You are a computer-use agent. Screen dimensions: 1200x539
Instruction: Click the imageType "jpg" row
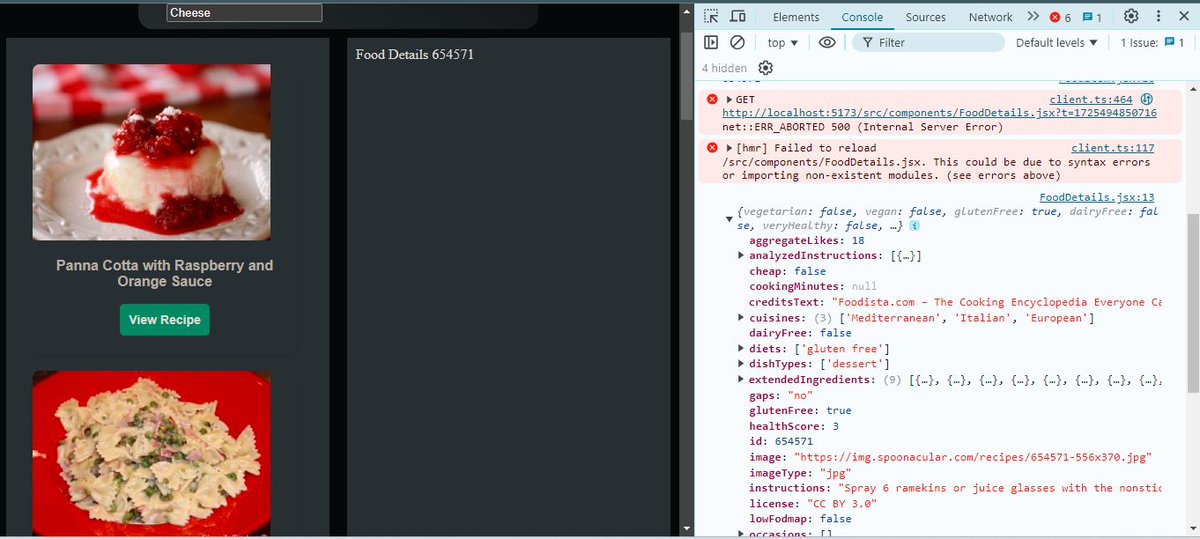tap(798, 472)
